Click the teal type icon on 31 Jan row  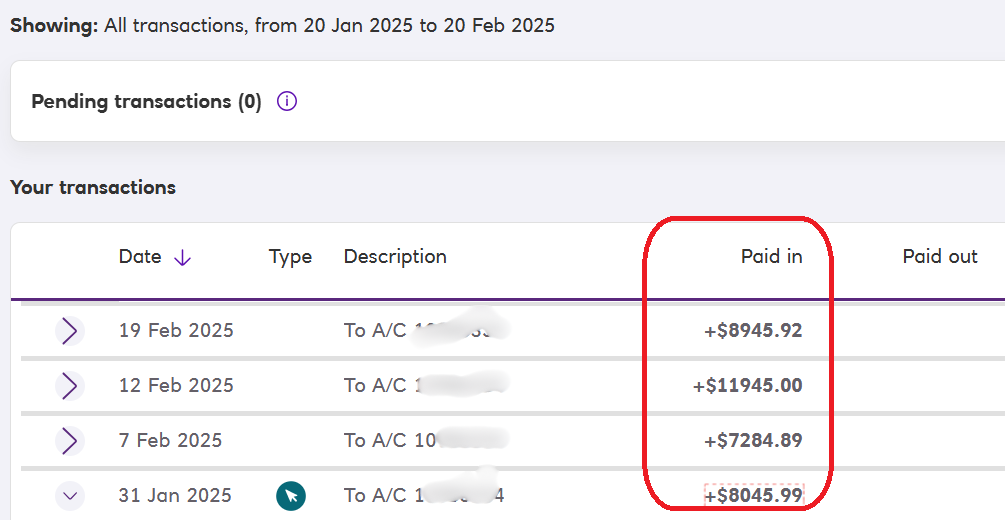(291, 495)
